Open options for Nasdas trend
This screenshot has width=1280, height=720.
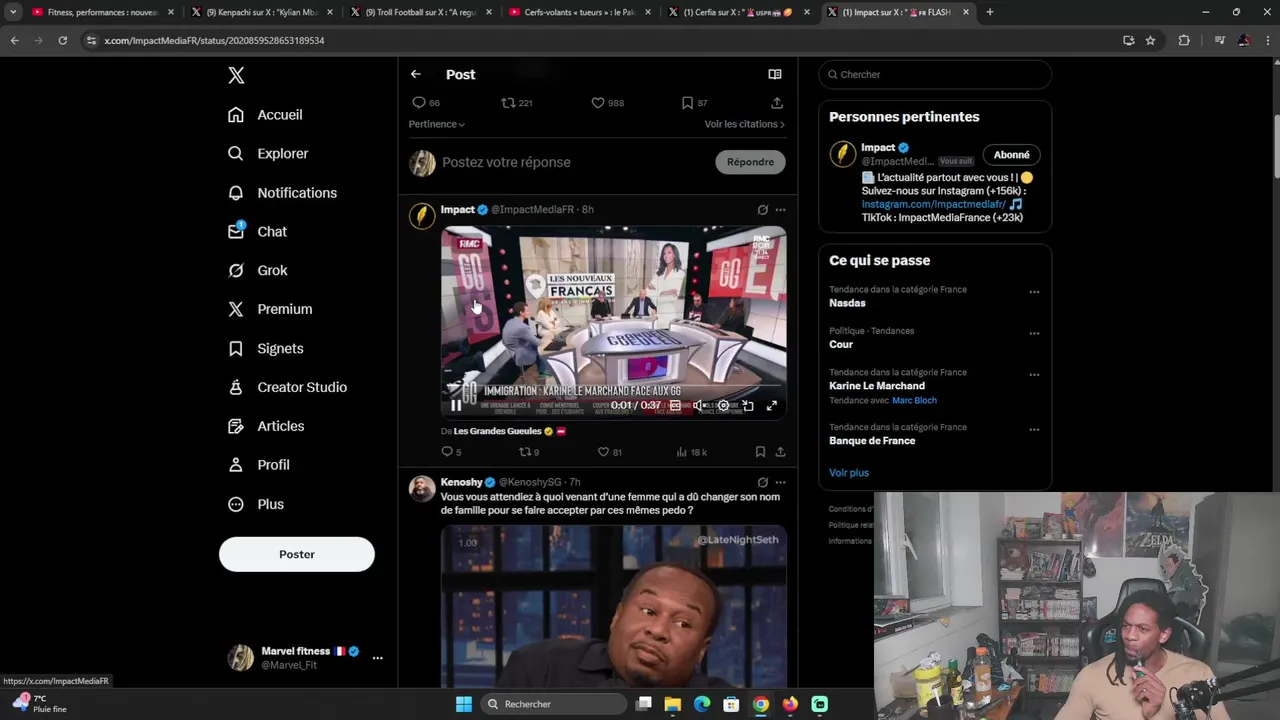pyautogui.click(x=1034, y=293)
